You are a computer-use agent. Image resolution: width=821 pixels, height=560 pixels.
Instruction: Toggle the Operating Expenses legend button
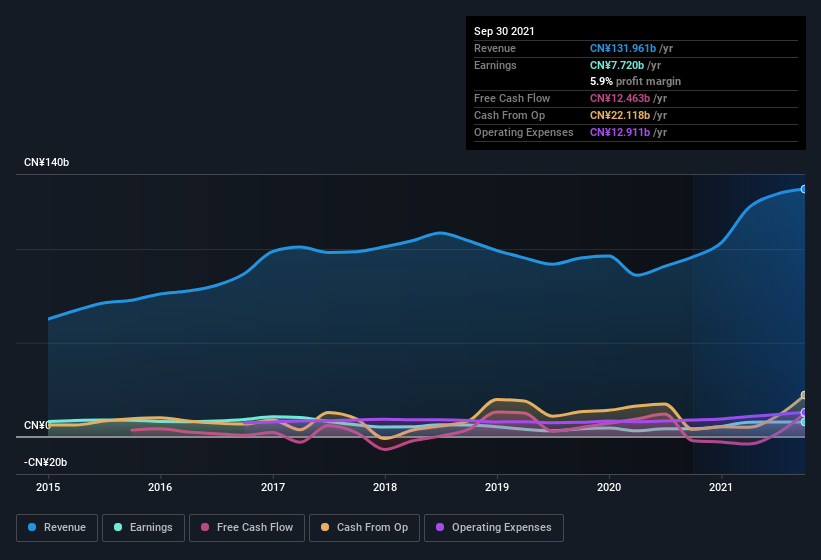coord(494,528)
